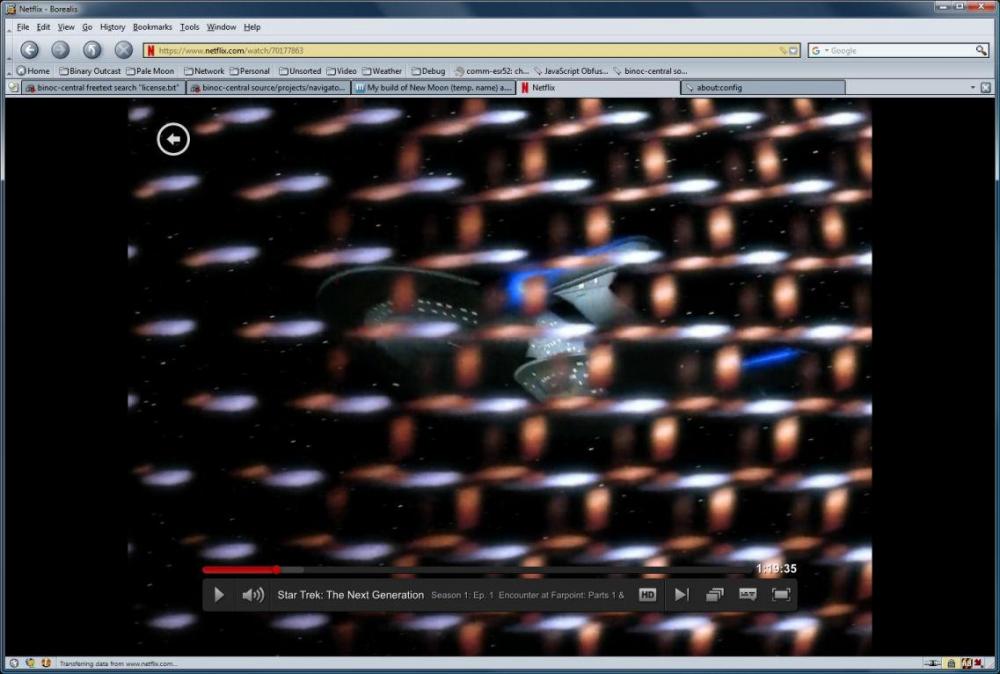This screenshot has height=674, width=1000.
Task: Switch to the about:config tab
Action: point(760,88)
